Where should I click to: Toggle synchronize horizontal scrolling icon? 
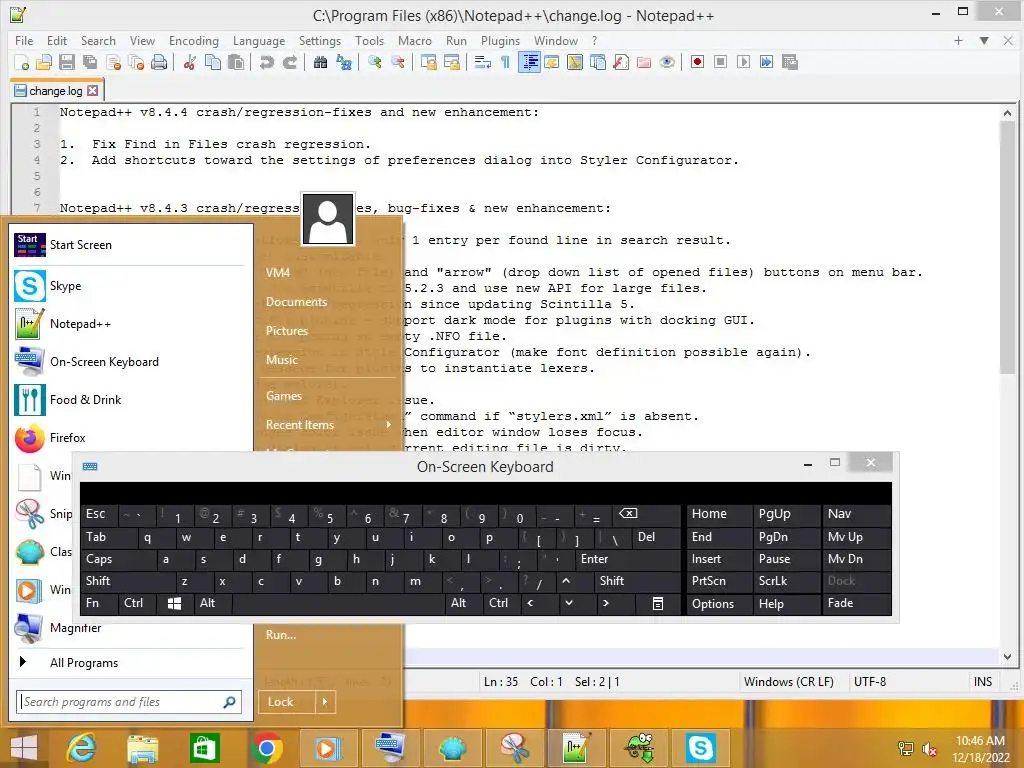point(451,63)
